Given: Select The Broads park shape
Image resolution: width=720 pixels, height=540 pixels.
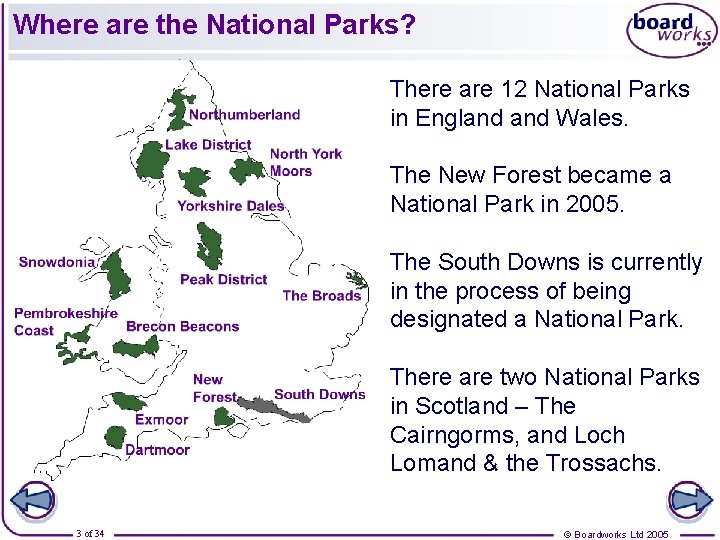Looking at the screenshot, I should pyautogui.click(x=356, y=278).
